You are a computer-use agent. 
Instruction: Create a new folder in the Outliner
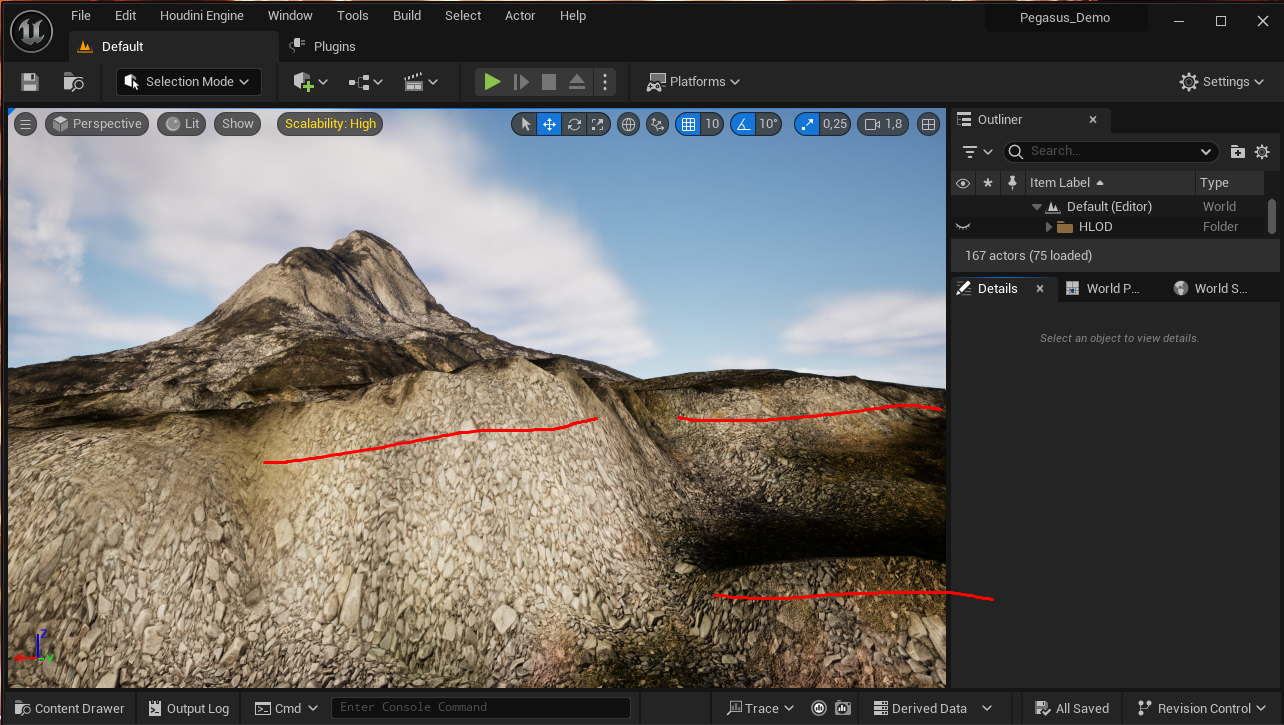[x=1237, y=152]
